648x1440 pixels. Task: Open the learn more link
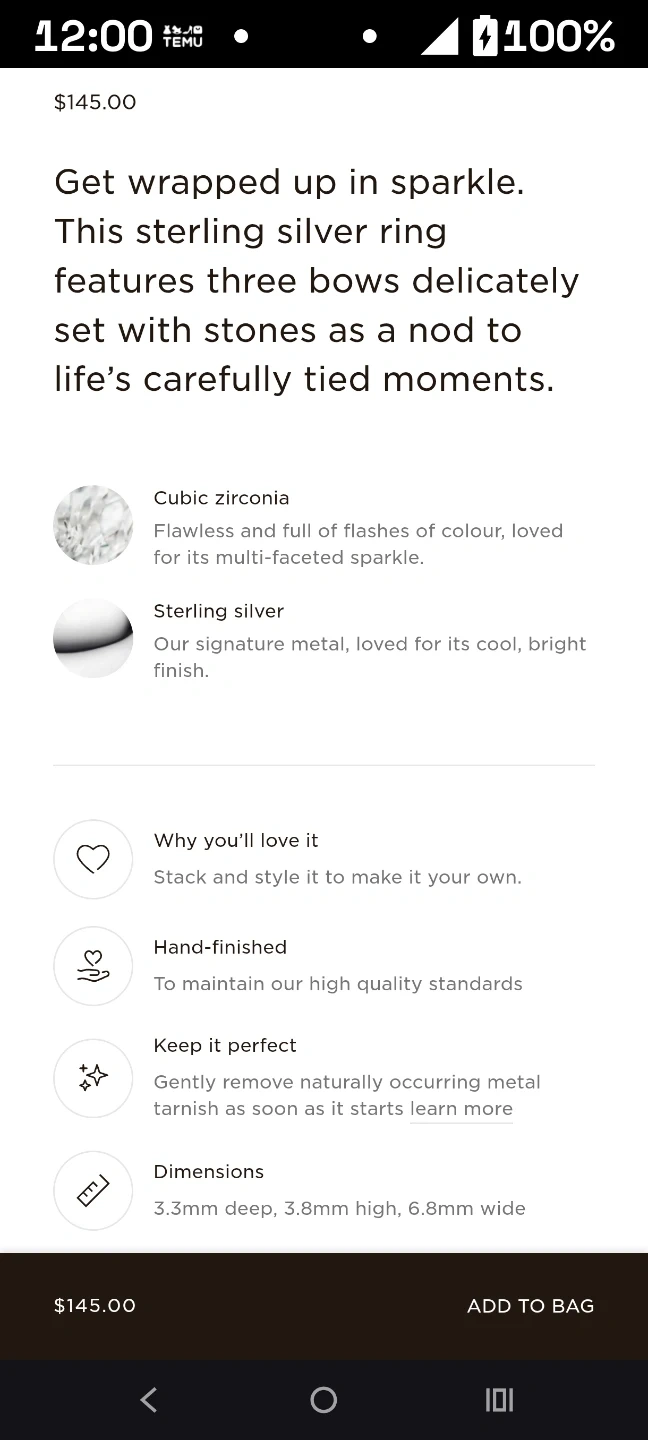(x=461, y=1109)
